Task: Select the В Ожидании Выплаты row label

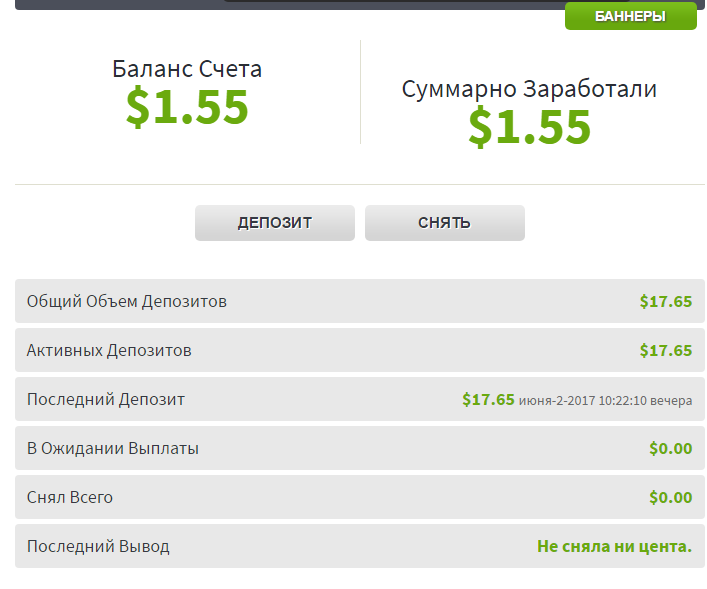Action: [113, 448]
